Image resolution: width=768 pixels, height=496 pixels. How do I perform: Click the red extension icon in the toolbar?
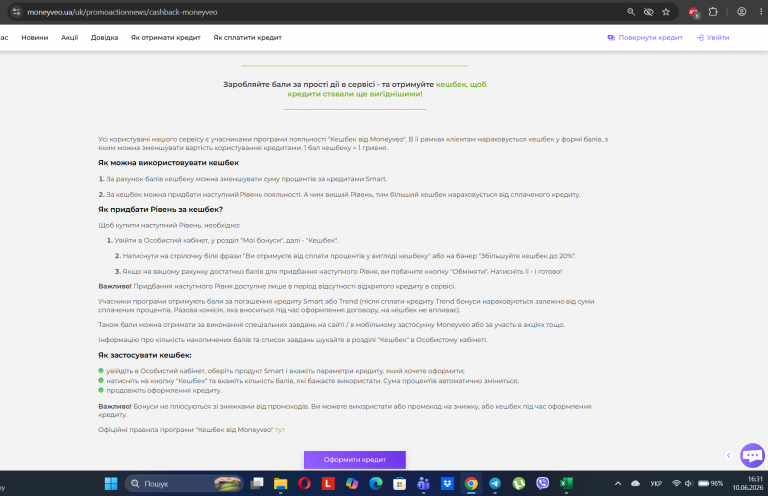tap(694, 13)
